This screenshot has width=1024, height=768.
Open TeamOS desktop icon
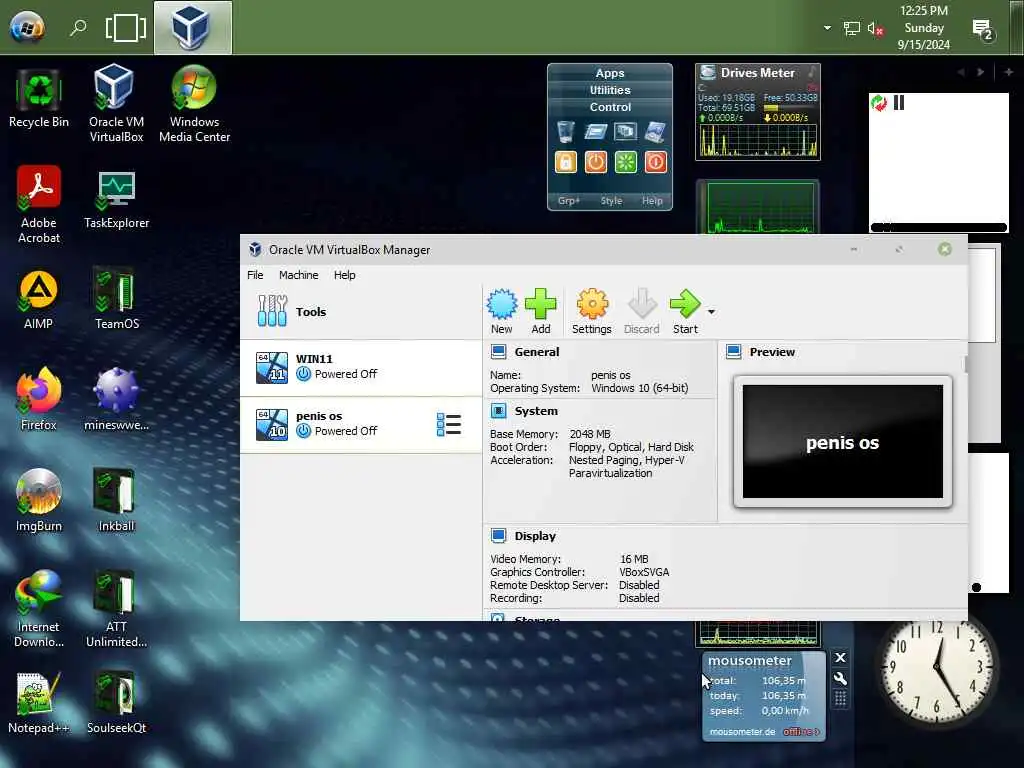click(x=116, y=298)
